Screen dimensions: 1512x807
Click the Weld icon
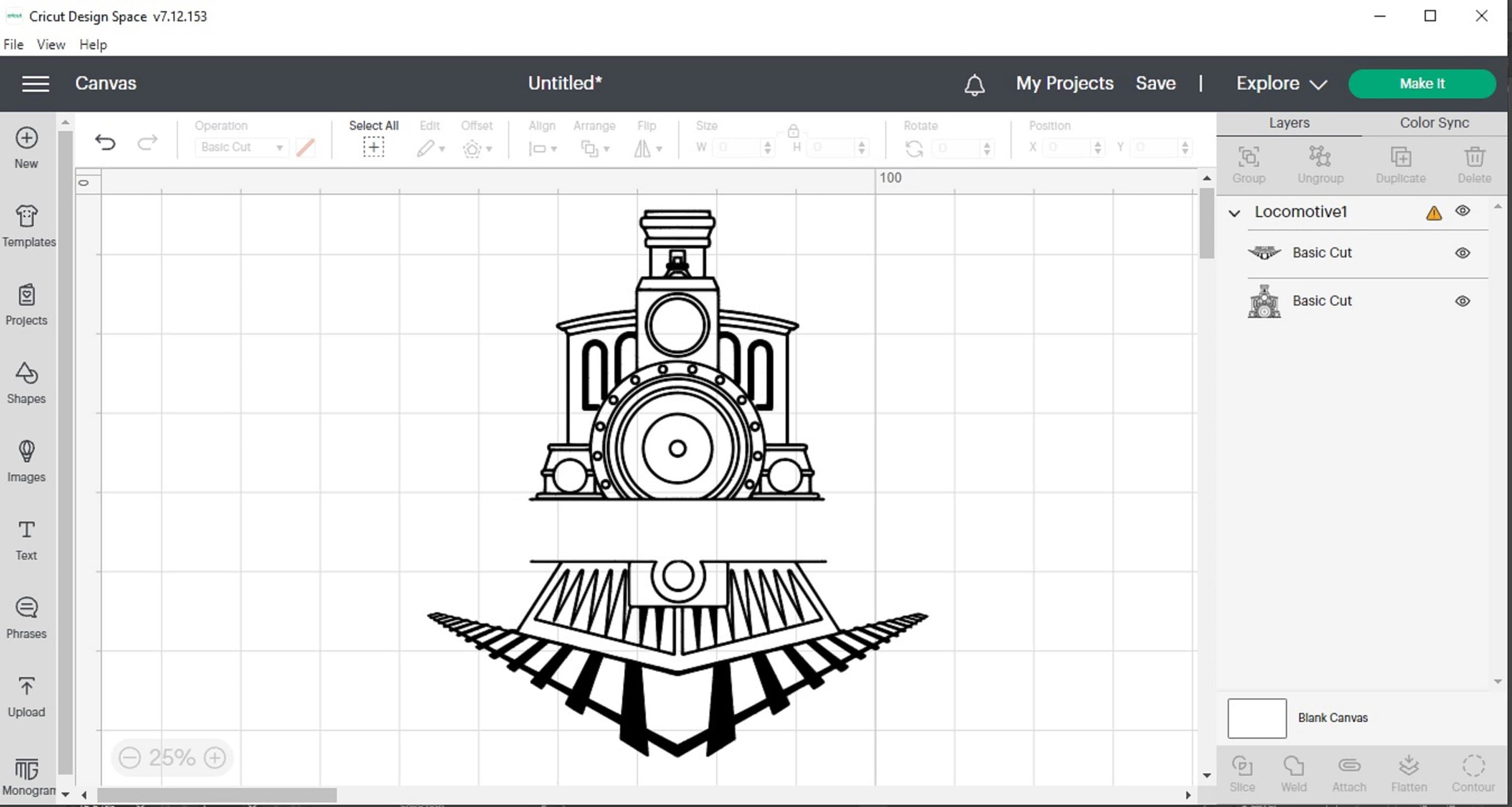(x=1294, y=772)
